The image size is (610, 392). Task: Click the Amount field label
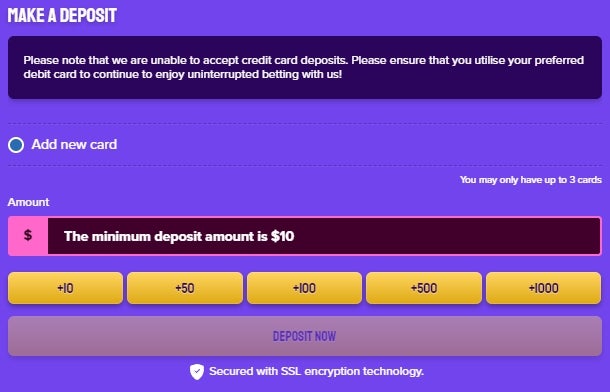(x=28, y=202)
